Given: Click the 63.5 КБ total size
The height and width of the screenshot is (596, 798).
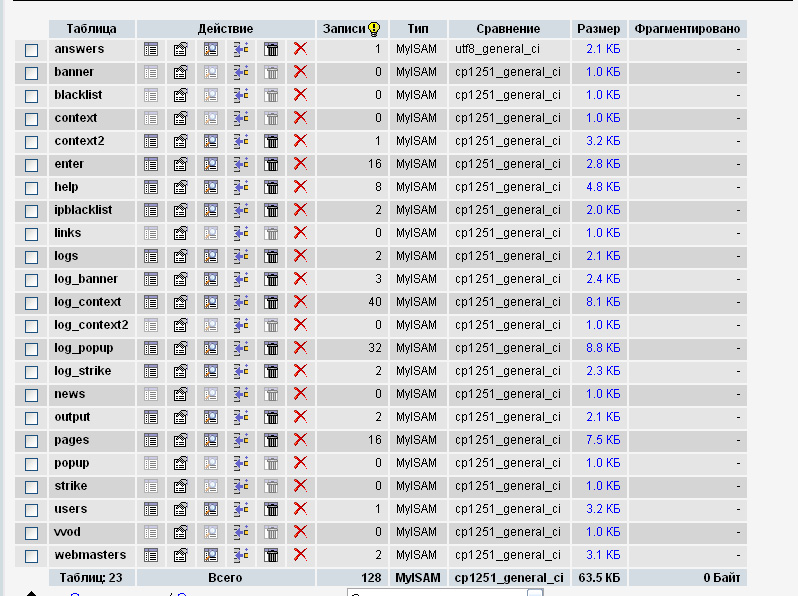Looking at the screenshot, I should pyautogui.click(x=599, y=578).
